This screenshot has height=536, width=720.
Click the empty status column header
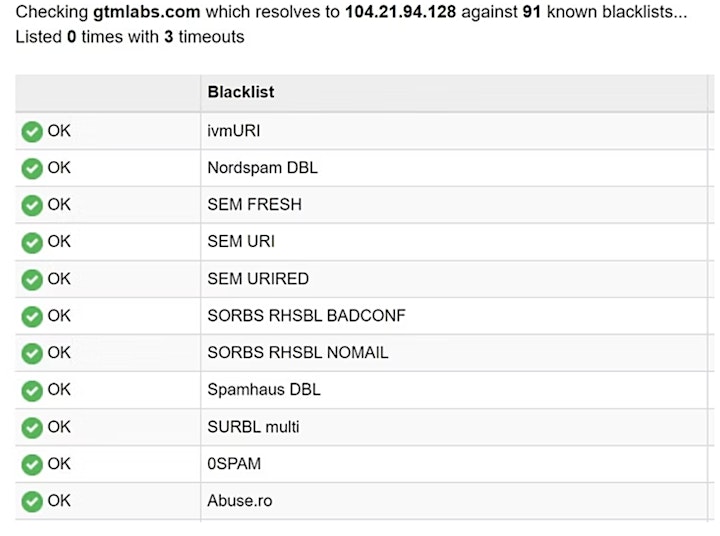[108, 93]
